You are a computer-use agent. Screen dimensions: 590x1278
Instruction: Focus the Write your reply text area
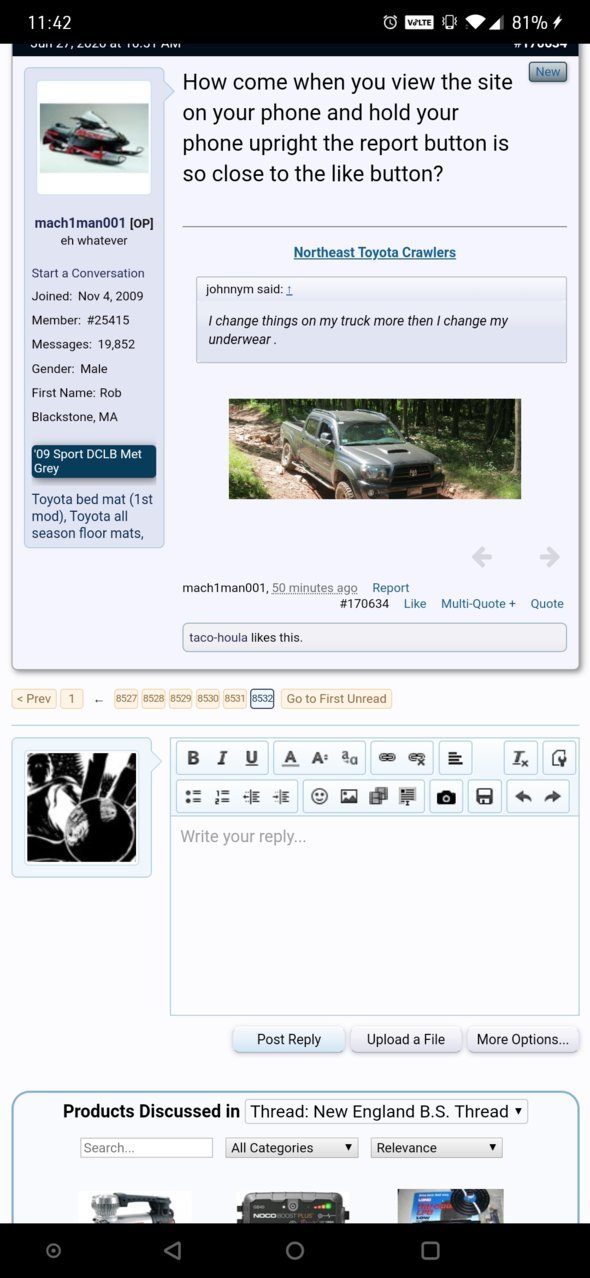click(375, 916)
